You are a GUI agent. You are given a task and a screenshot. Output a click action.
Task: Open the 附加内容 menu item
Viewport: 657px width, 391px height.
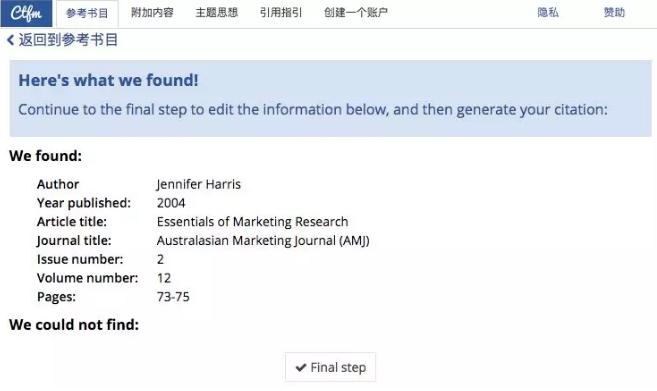152,13
